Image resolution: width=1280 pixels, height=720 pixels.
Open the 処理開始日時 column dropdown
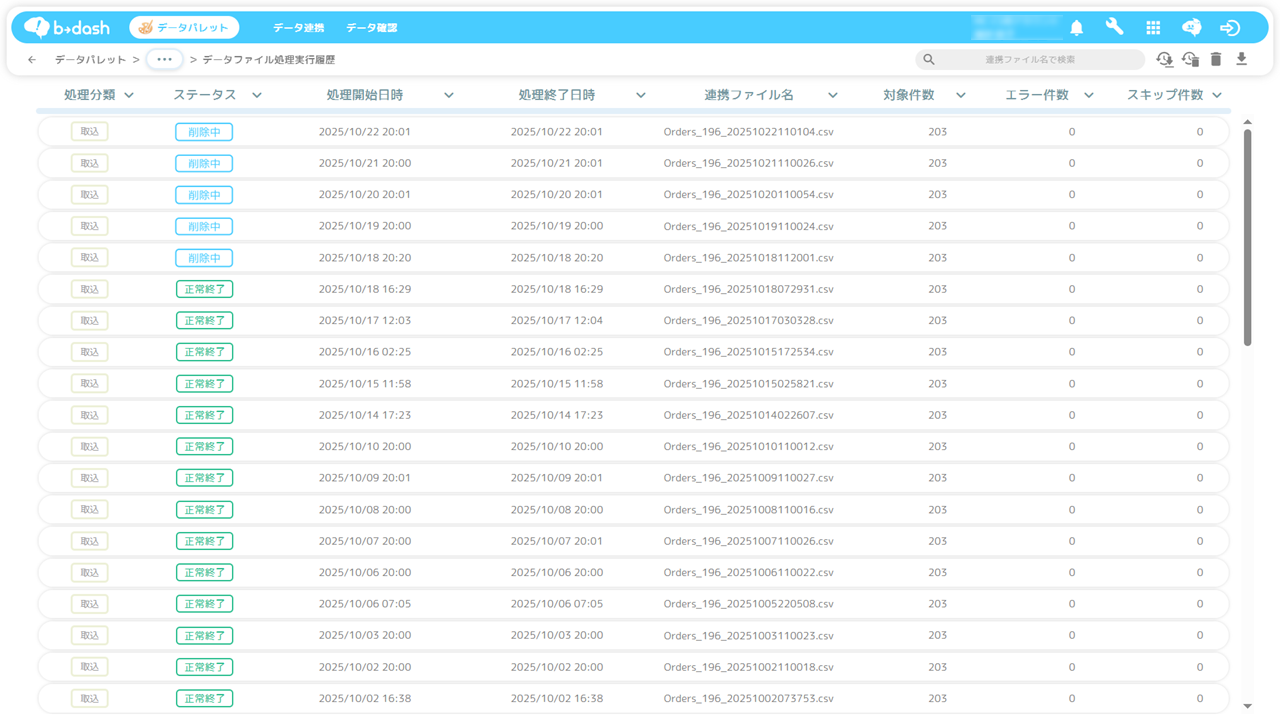pyautogui.click(x=449, y=95)
